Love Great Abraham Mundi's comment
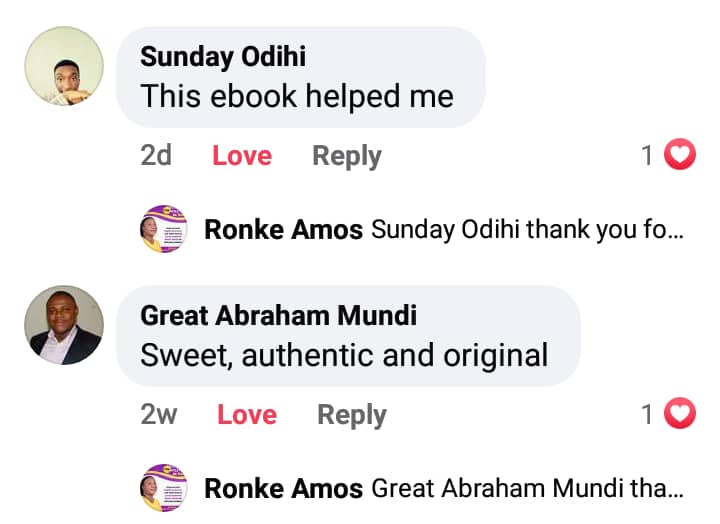This screenshot has height=524, width=720. (246, 414)
